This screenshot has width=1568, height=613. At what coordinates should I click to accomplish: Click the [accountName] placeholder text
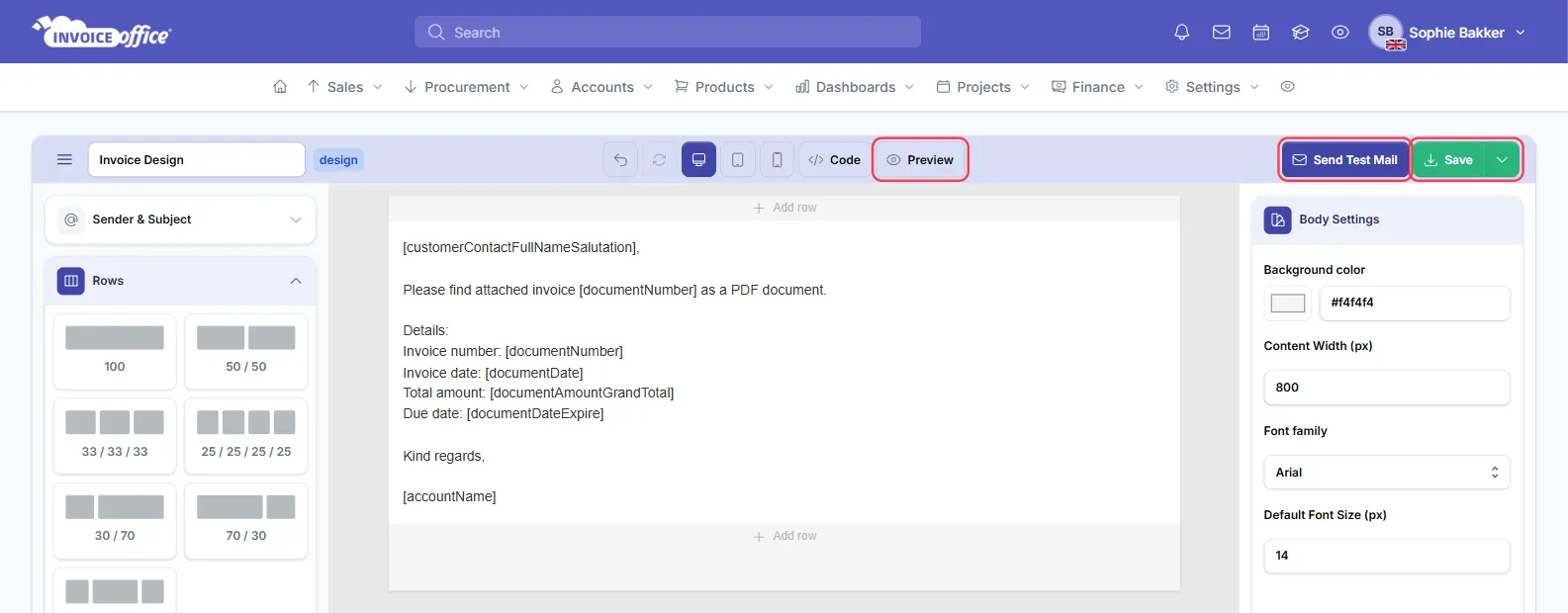click(x=449, y=496)
